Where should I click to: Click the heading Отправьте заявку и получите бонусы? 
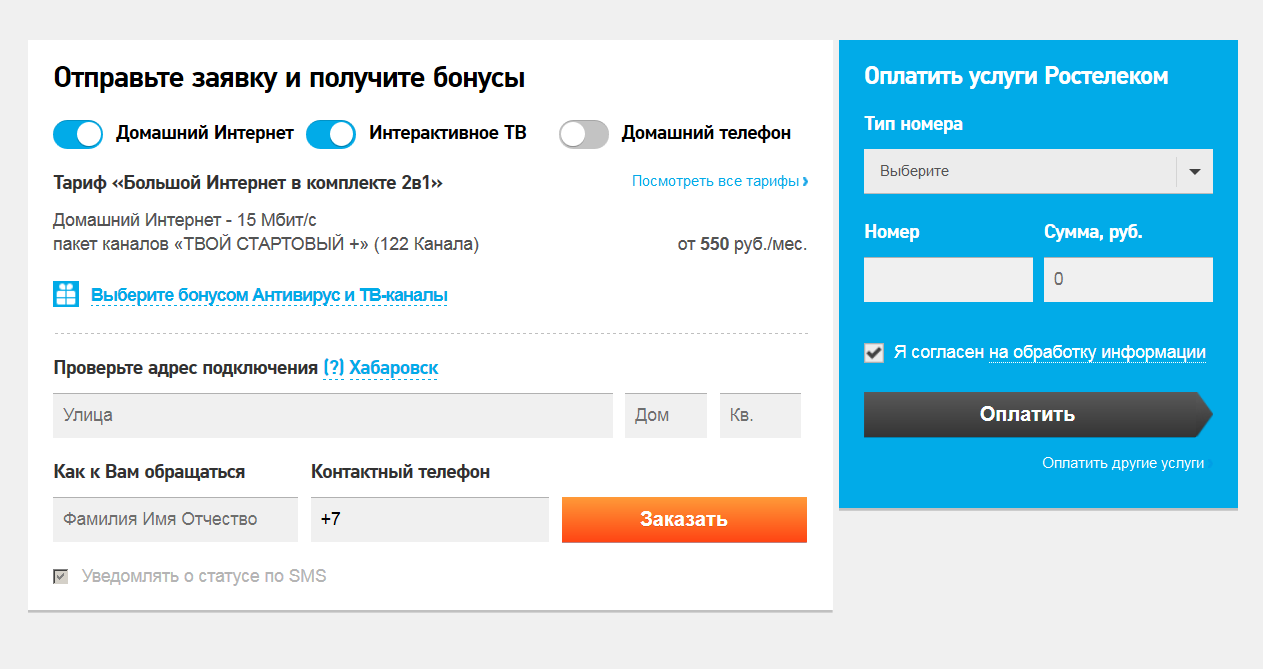click(x=289, y=78)
